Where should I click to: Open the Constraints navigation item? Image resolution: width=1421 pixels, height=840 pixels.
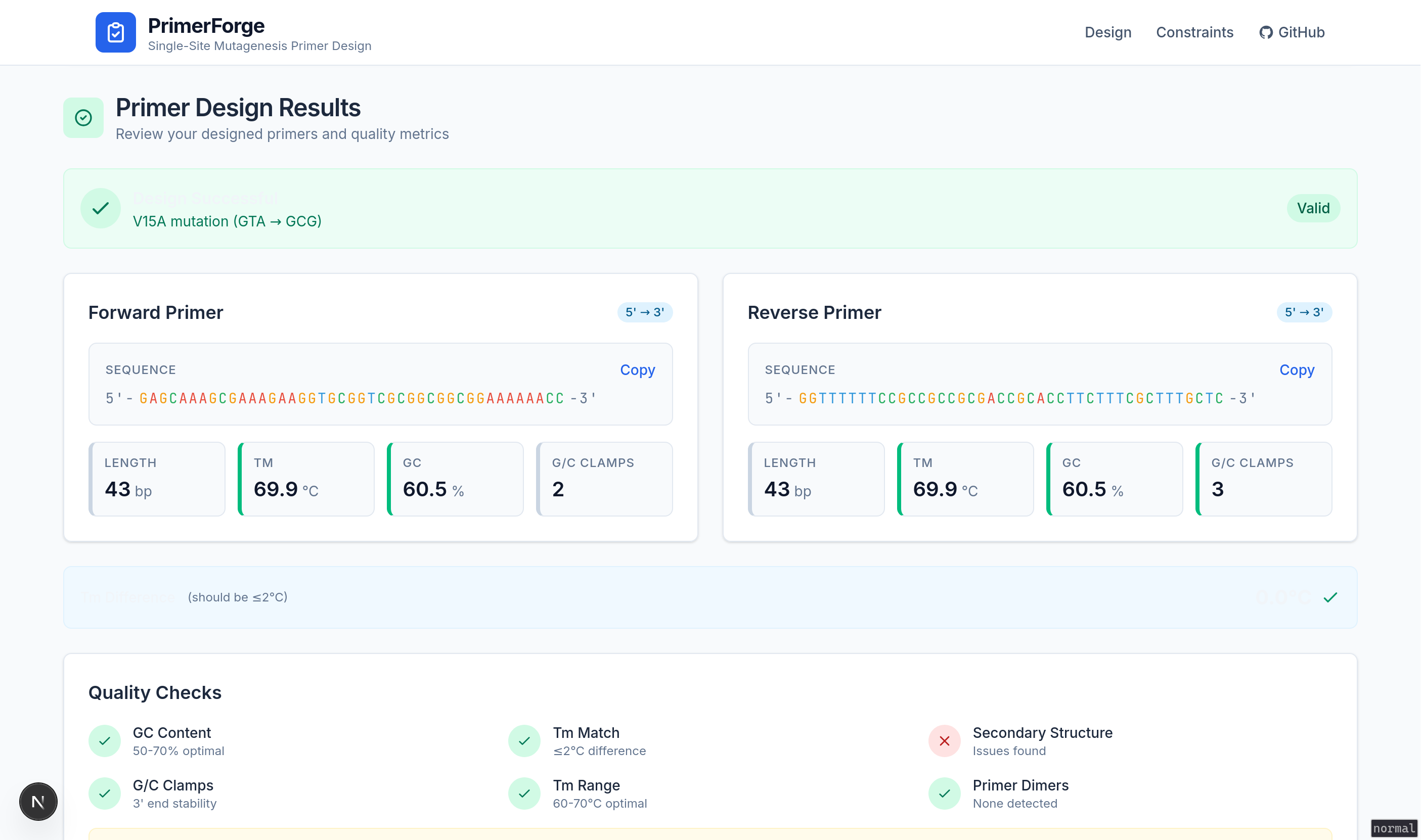click(x=1194, y=32)
